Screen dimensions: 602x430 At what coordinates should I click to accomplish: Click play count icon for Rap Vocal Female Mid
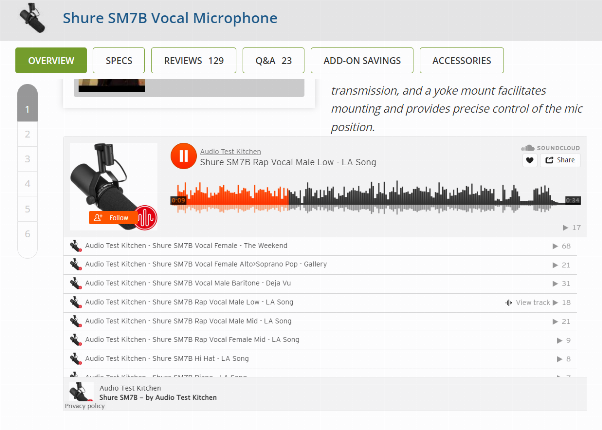click(559, 340)
